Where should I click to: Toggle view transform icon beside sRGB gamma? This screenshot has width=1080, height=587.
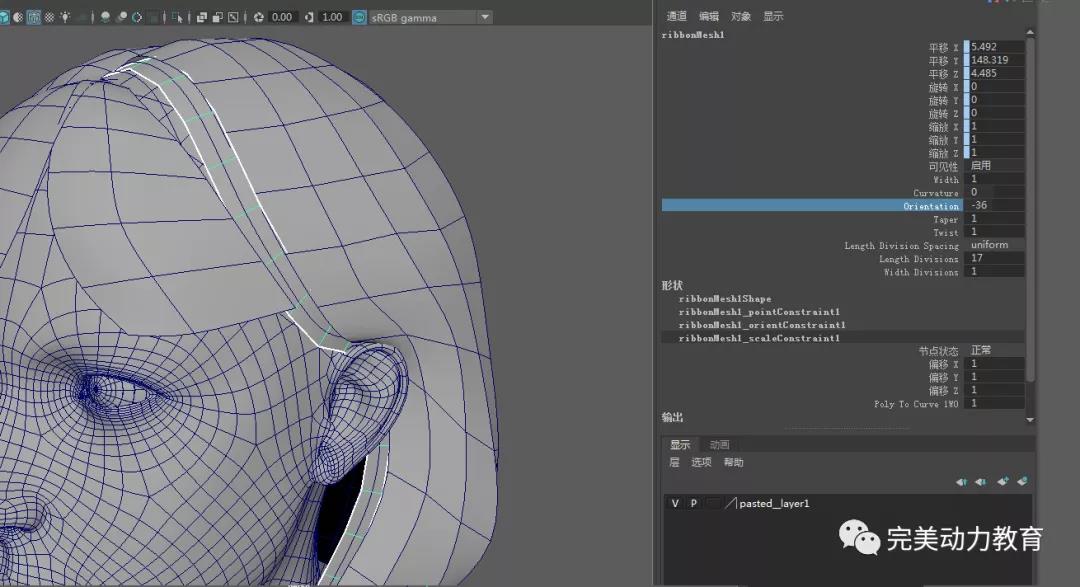pos(359,17)
